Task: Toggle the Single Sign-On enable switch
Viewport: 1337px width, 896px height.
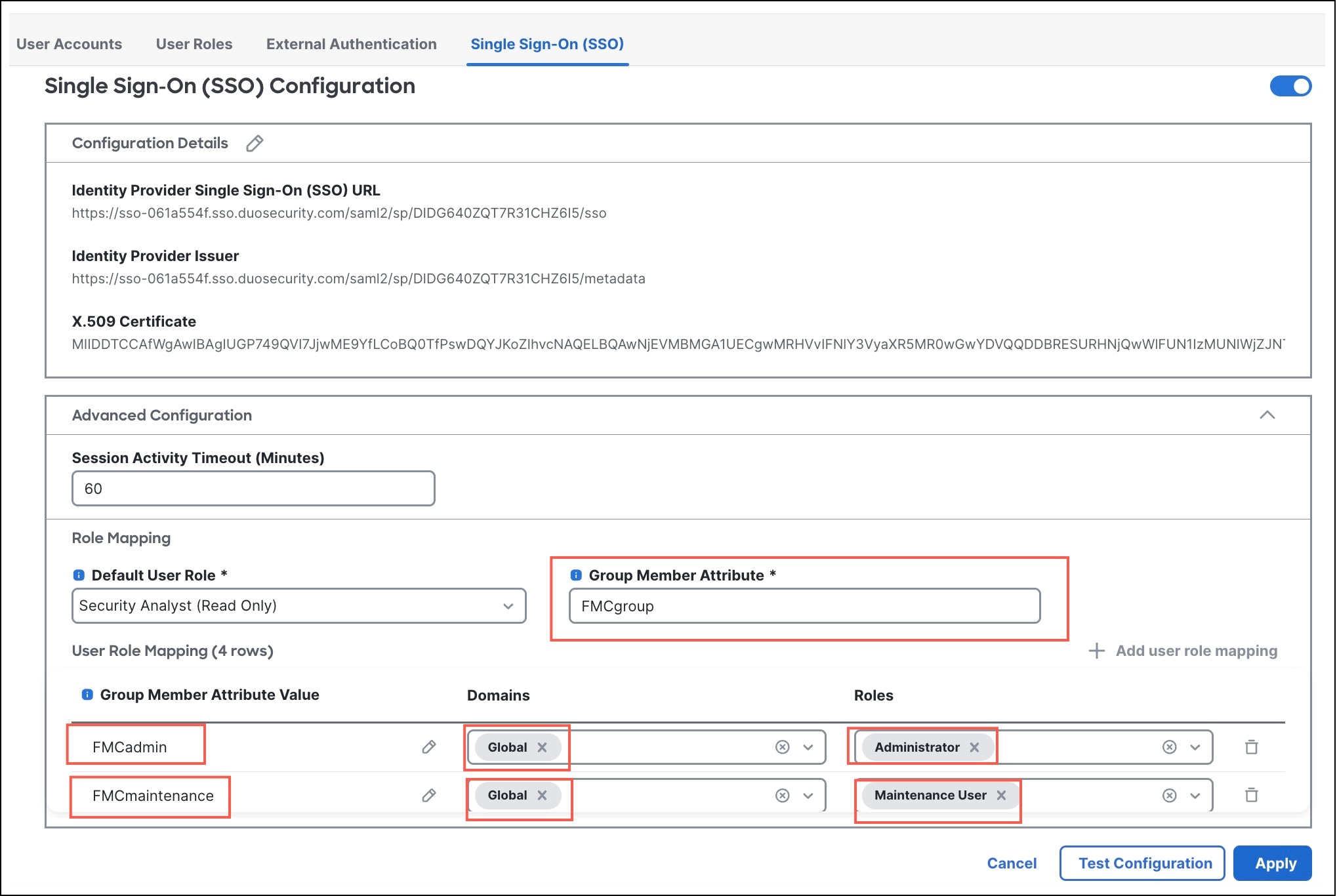Action: [x=1290, y=86]
